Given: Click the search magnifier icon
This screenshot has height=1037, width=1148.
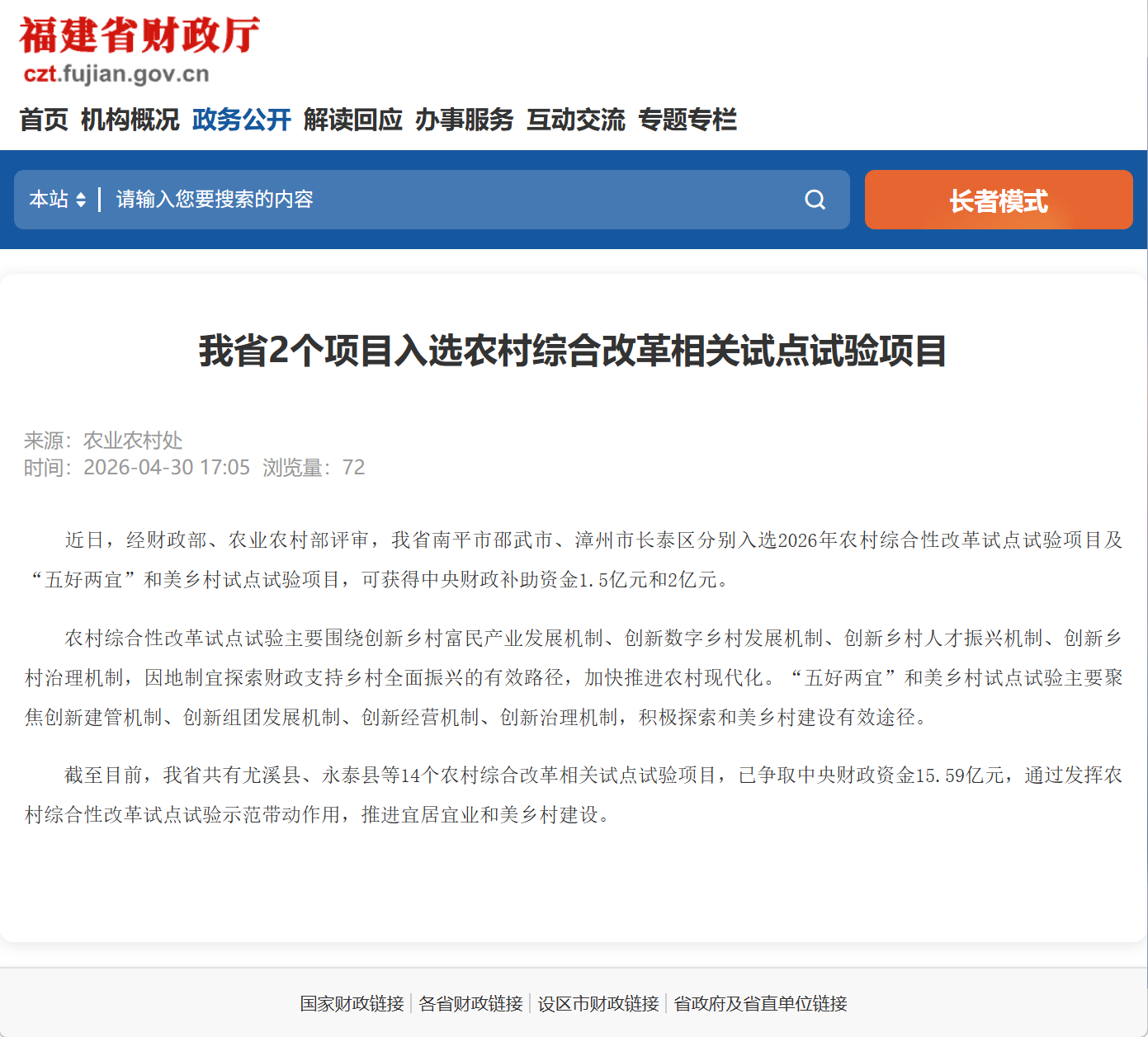Looking at the screenshot, I should click(x=815, y=200).
